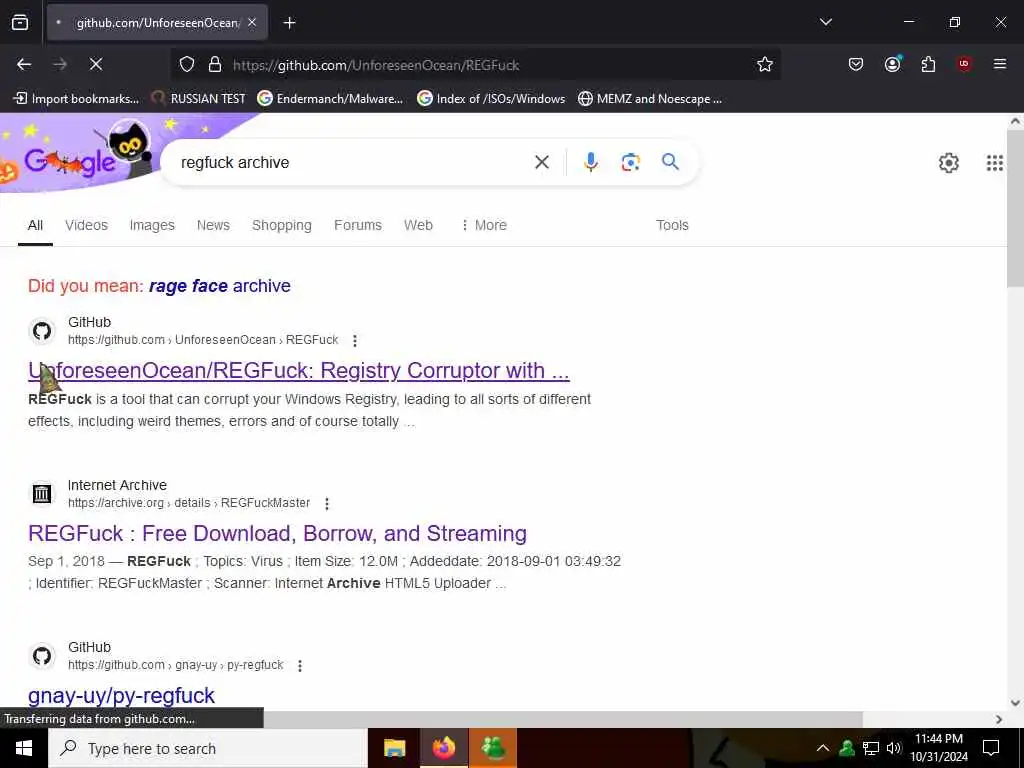
Task: Clear the Google search query
Action: click(x=542, y=162)
